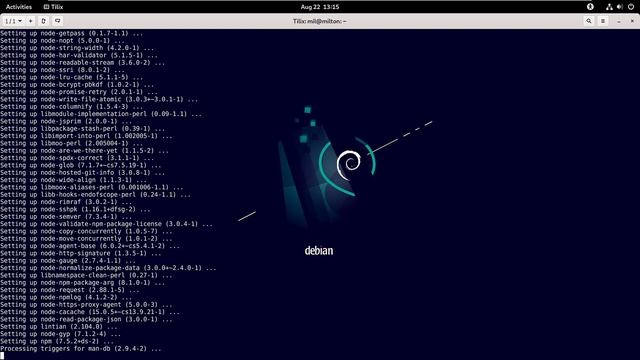Open the Activities overview
640x360 pixels.
coord(19,7)
